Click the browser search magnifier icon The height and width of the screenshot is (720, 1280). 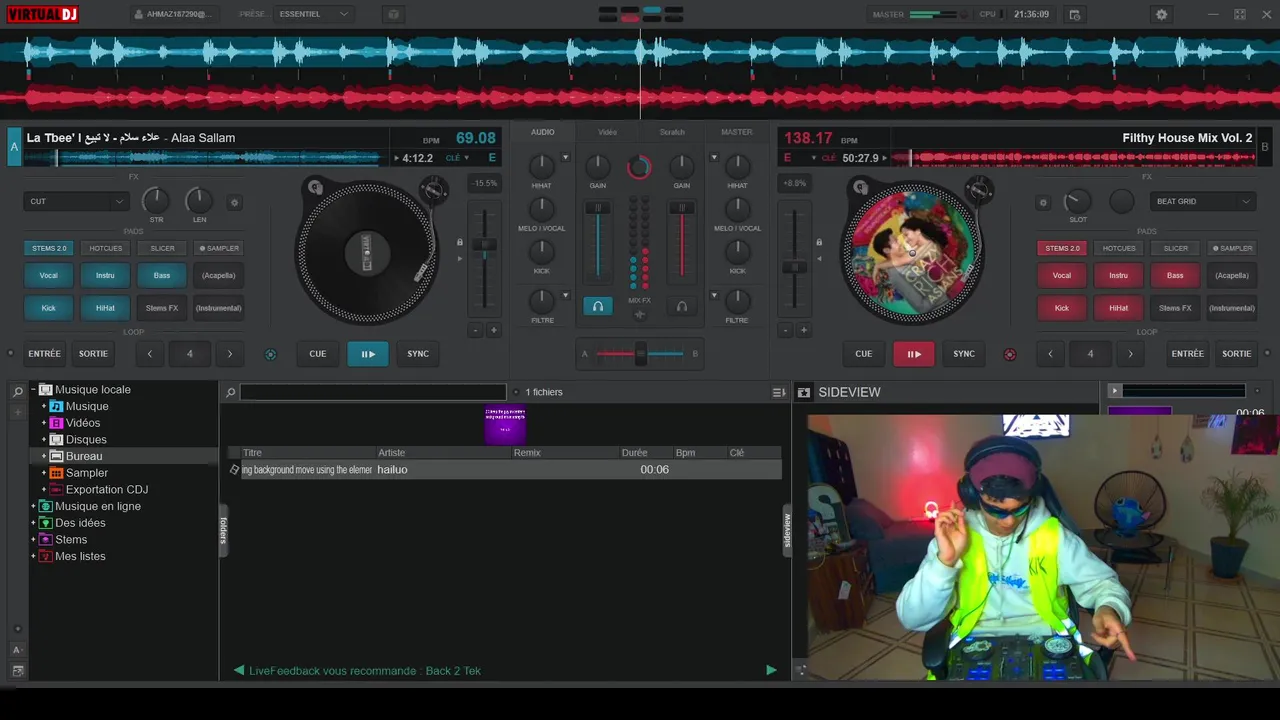(230, 392)
